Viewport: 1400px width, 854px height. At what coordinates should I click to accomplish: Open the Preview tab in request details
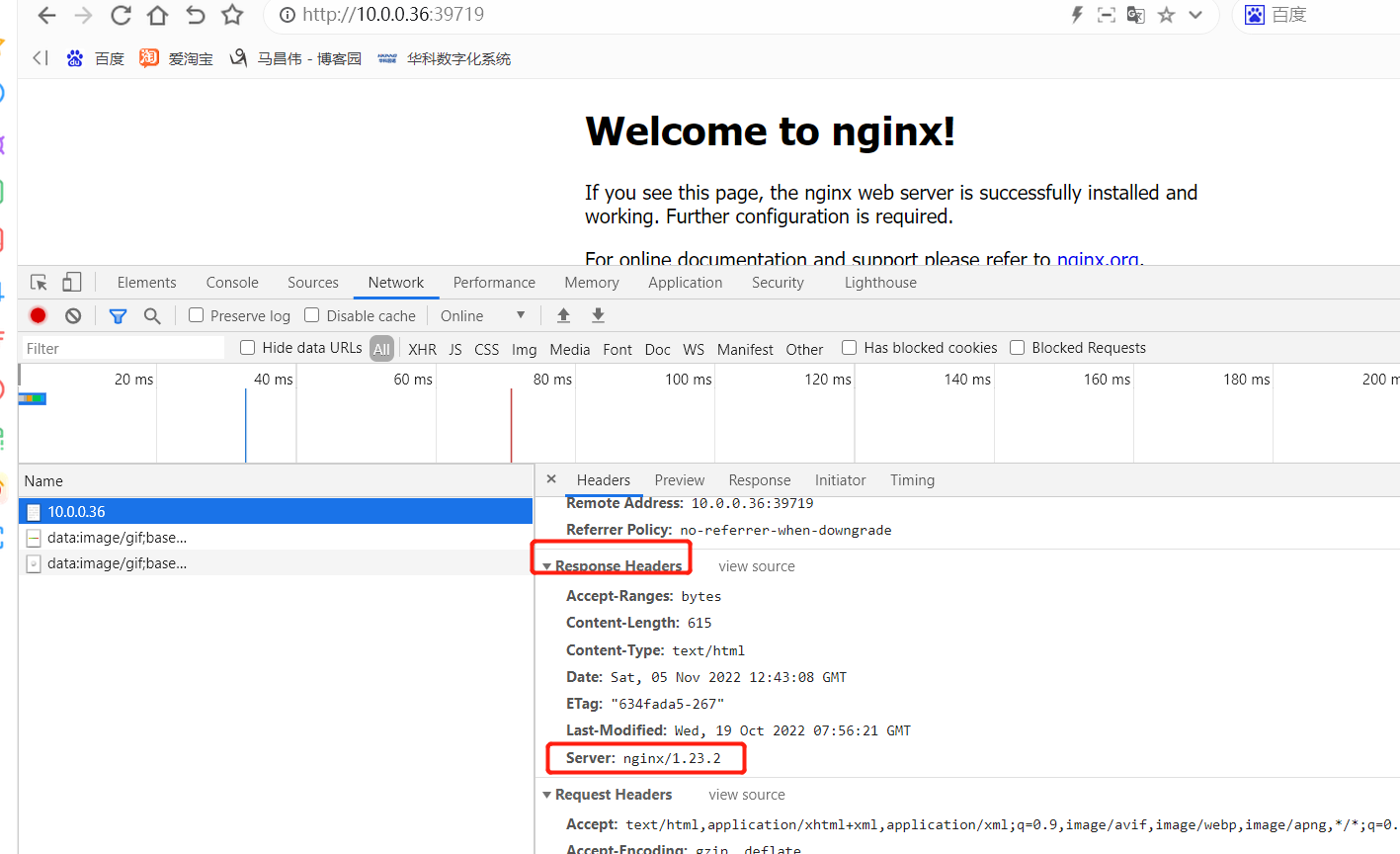click(680, 480)
